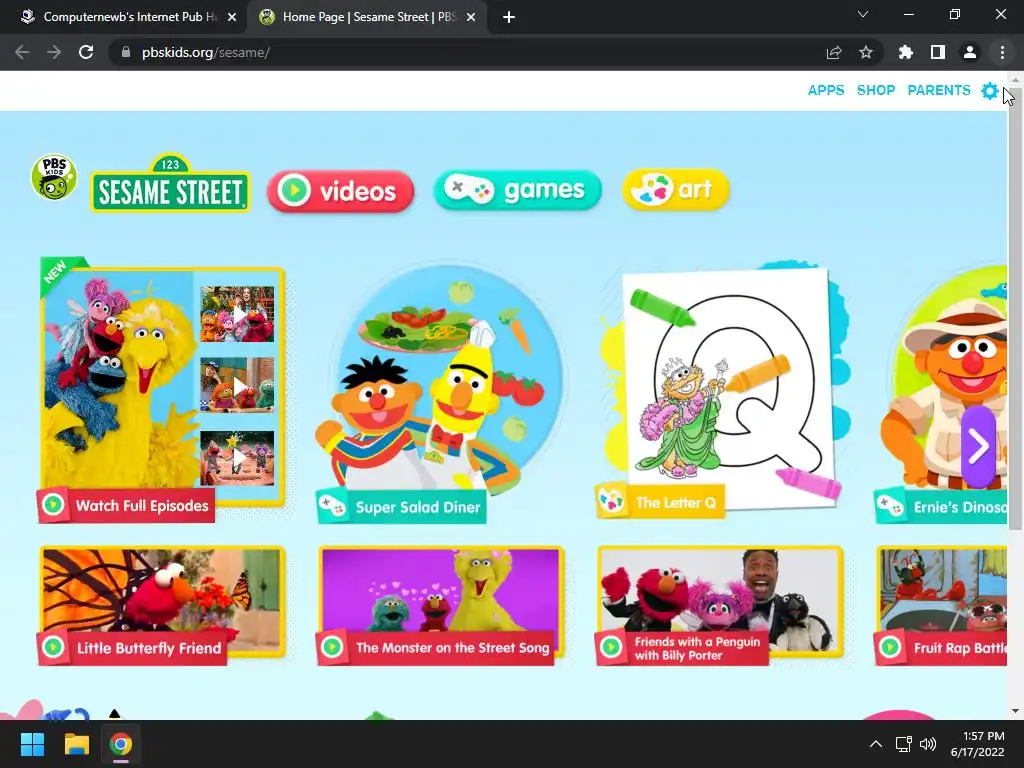The height and width of the screenshot is (768, 1024).
Task: Play the green icon on Watch Full Episodes label
Action: [53, 505]
